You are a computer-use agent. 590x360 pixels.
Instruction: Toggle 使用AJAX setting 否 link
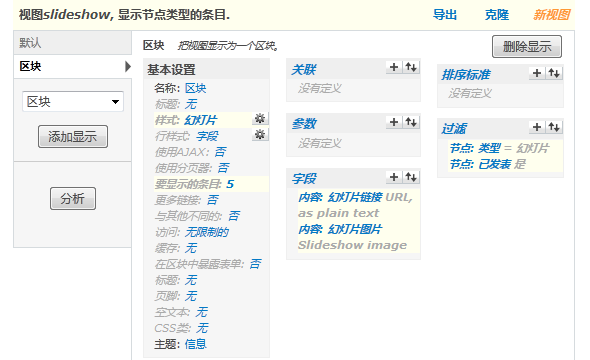click(x=220, y=152)
